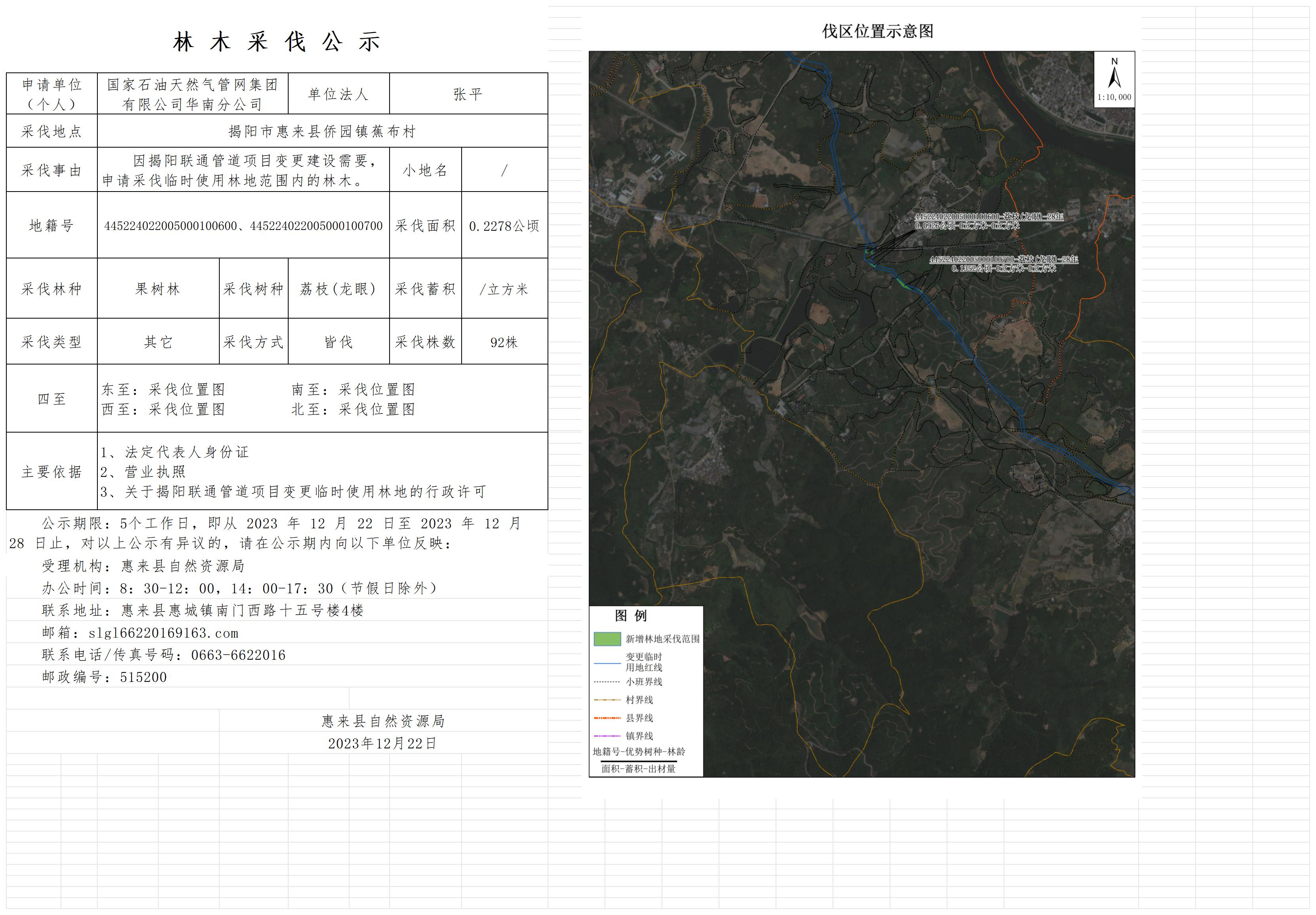Select the cell containing 92株

click(x=504, y=342)
